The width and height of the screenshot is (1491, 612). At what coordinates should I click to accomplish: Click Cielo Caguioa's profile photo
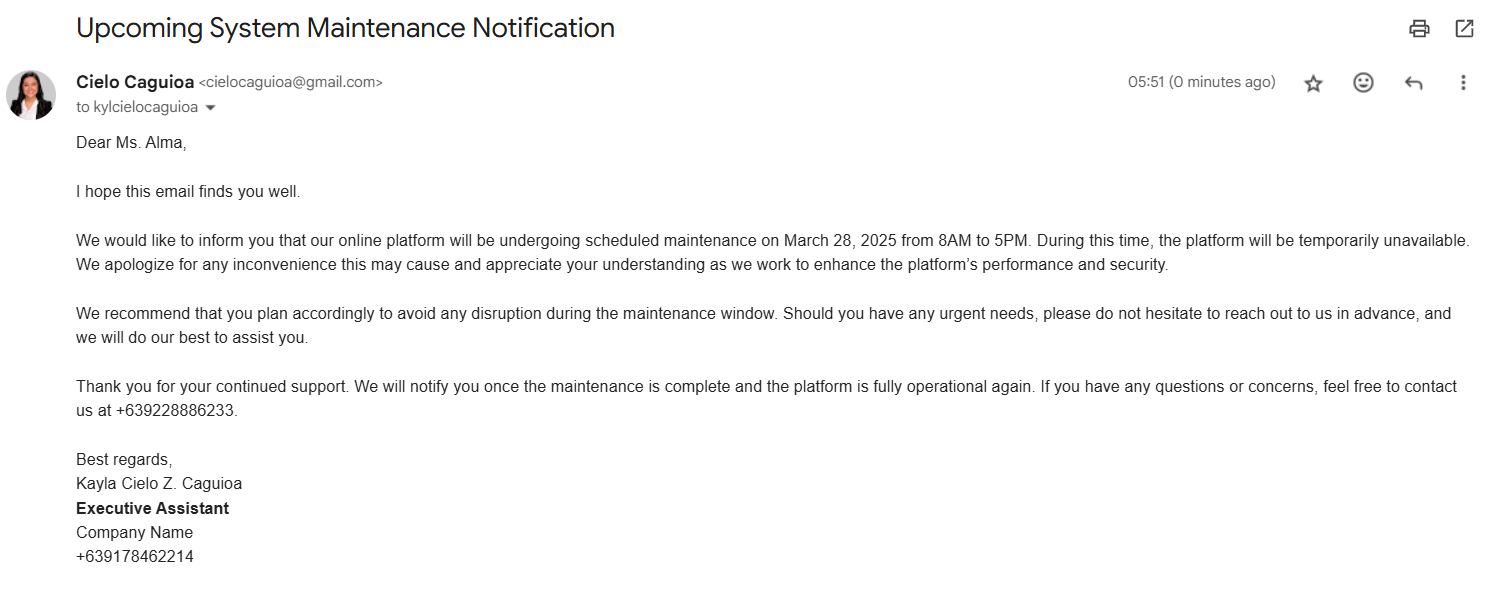coord(31,95)
